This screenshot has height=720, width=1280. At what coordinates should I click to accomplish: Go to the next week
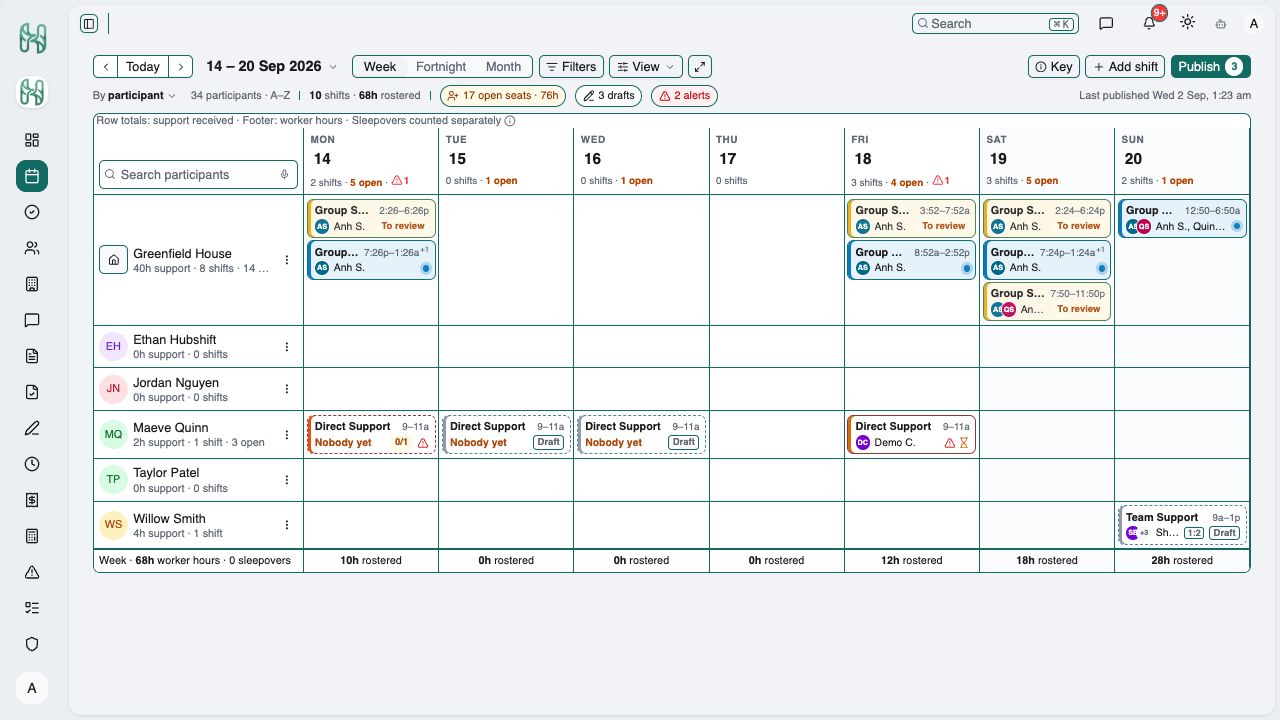click(x=180, y=67)
